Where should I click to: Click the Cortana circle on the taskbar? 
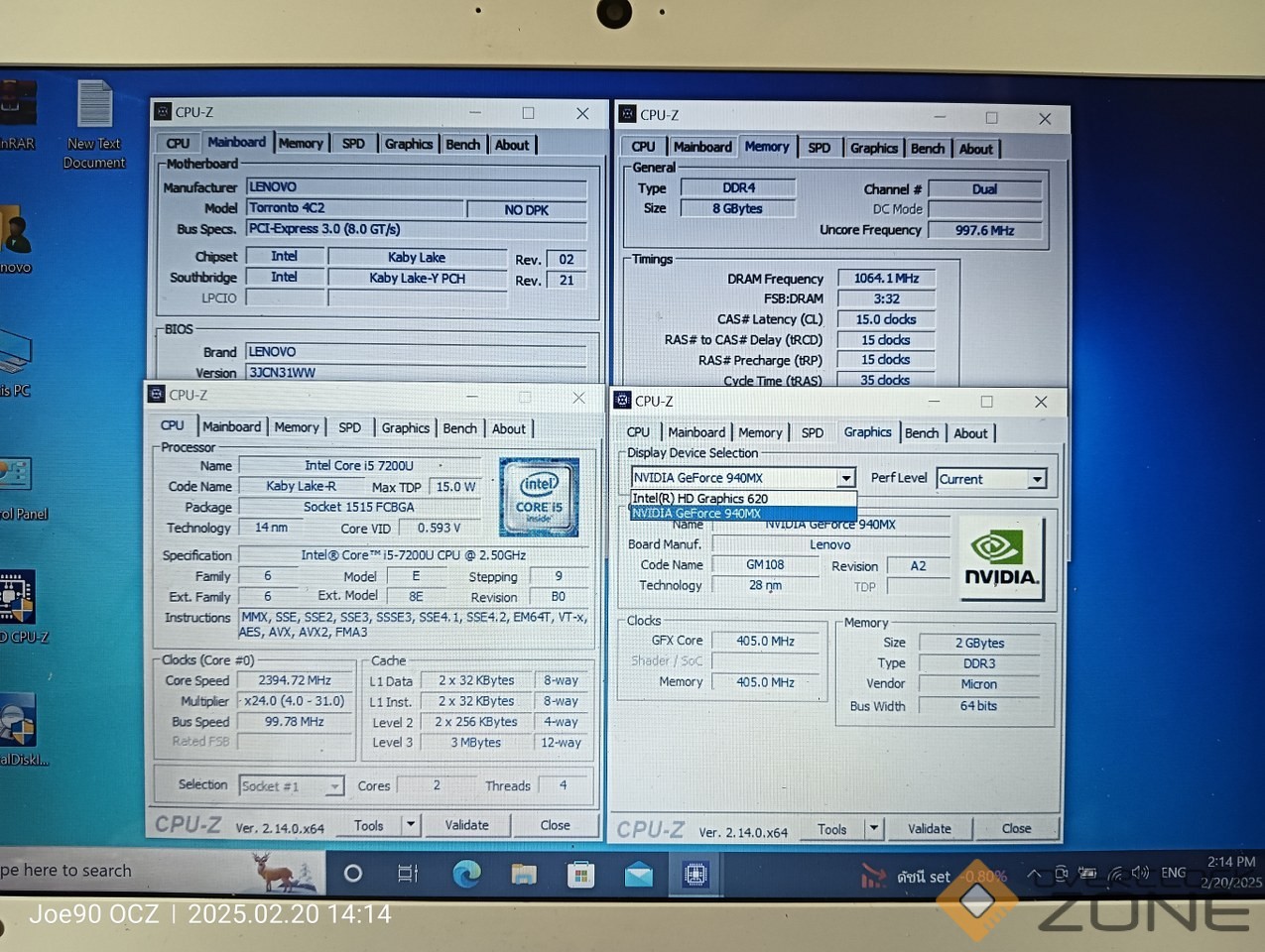(352, 874)
